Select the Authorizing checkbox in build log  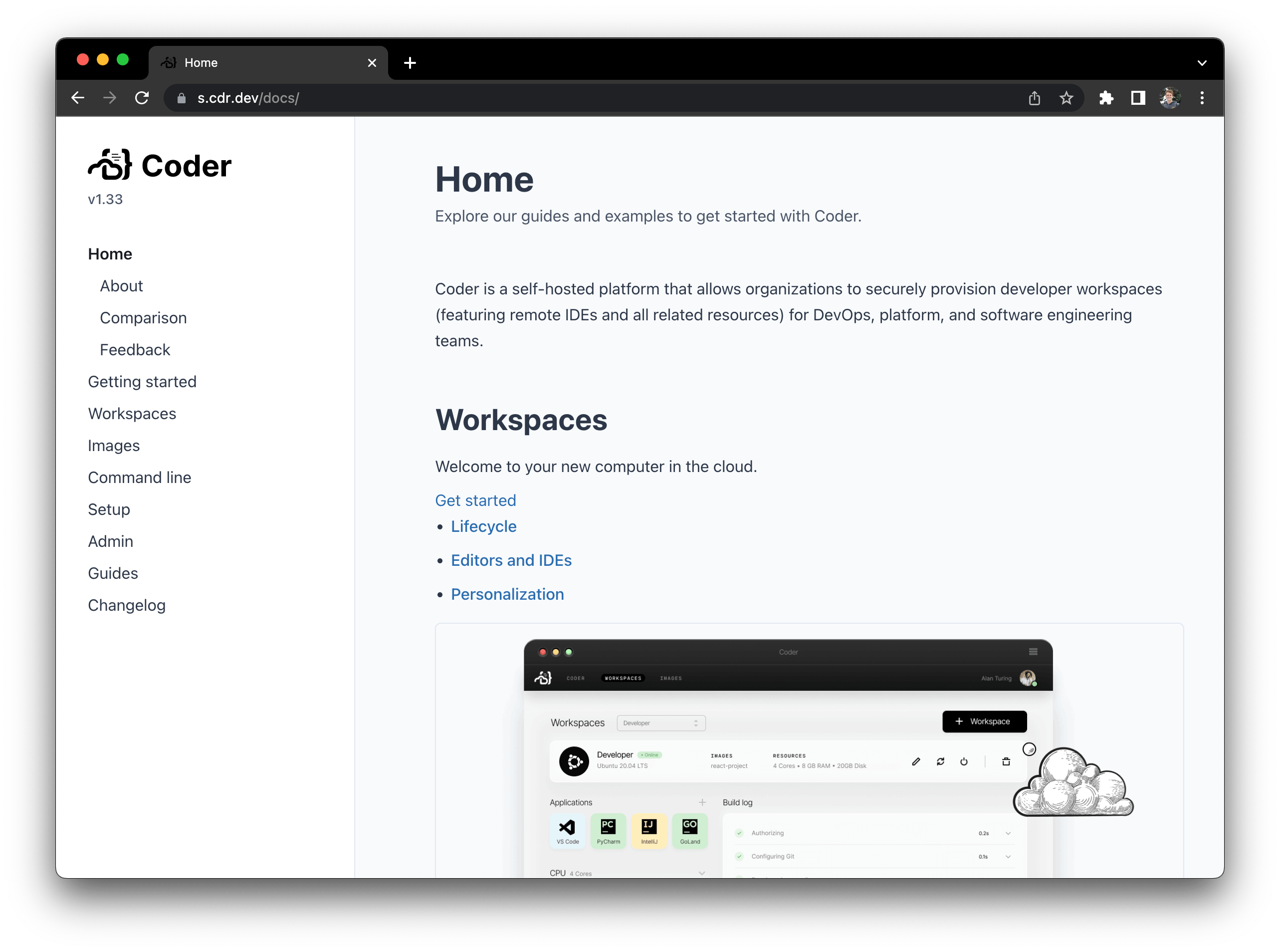coord(740,831)
